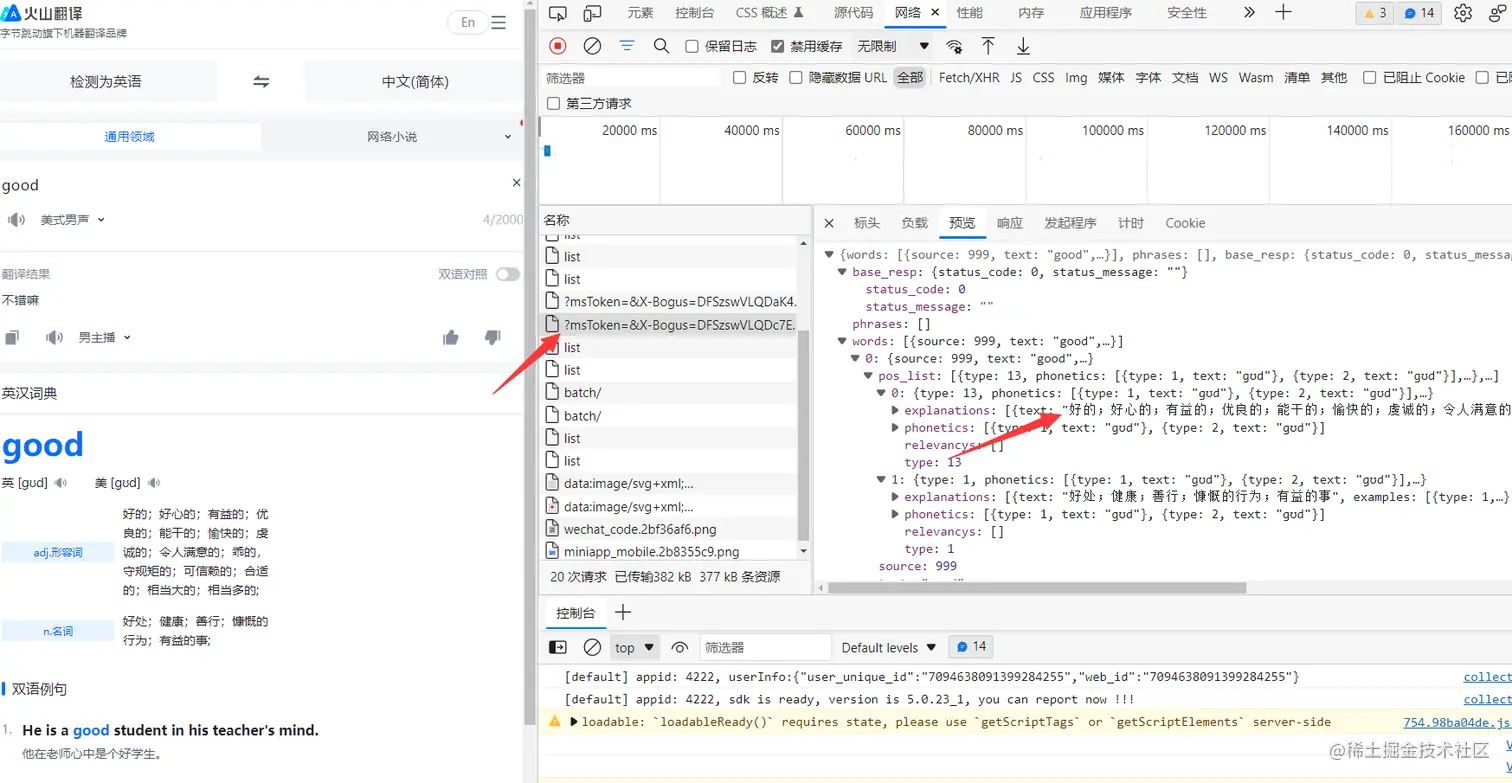
Task: Open the 无限制 throttling dropdown
Action: click(x=893, y=46)
